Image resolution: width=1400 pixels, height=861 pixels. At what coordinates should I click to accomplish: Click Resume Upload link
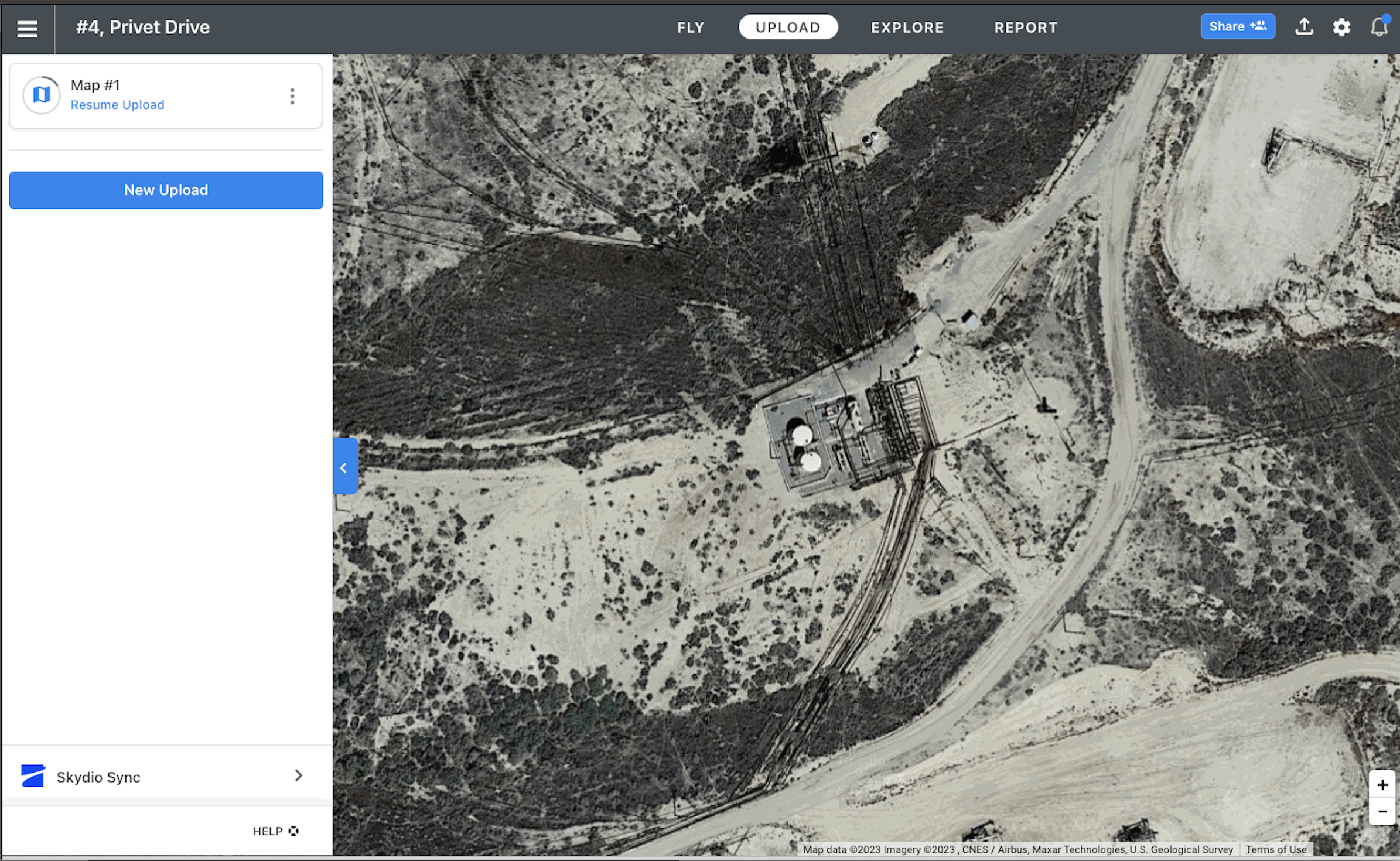117,105
